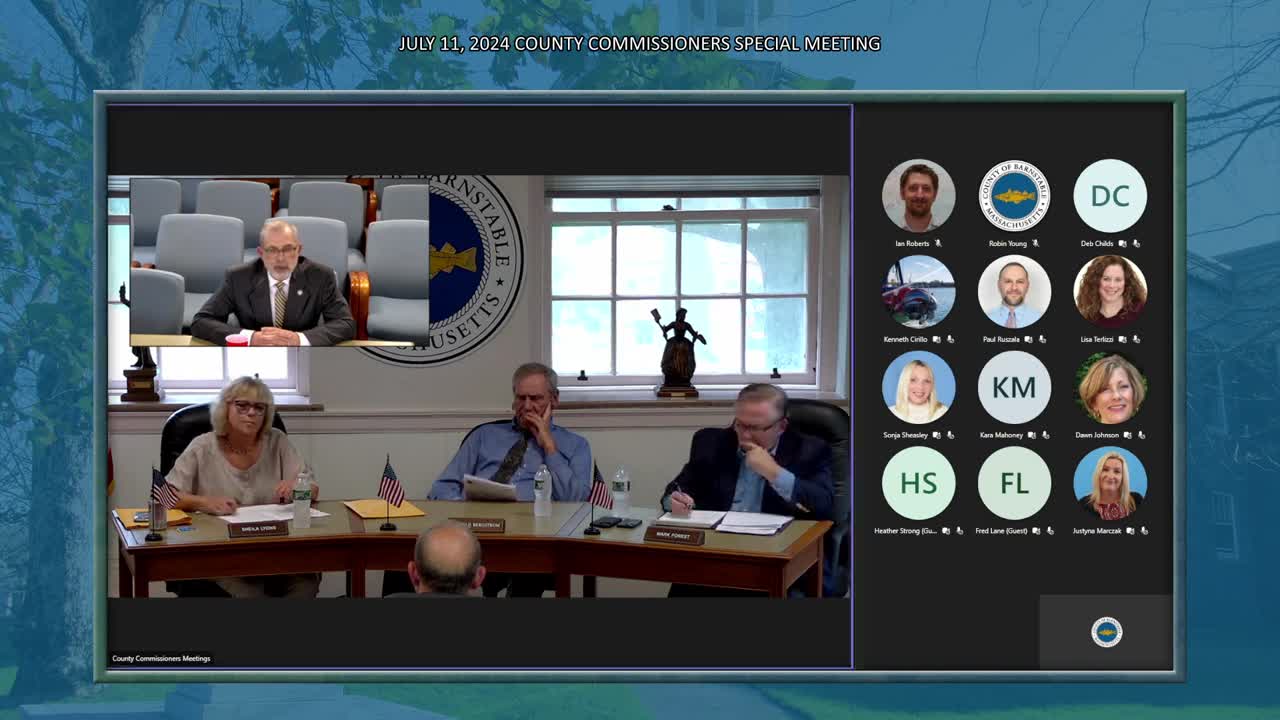The height and width of the screenshot is (720, 1280).
Task: Click the muted mic icon beside Paul Ruszala
Action: pyautogui.click(x=1043, y=339)
